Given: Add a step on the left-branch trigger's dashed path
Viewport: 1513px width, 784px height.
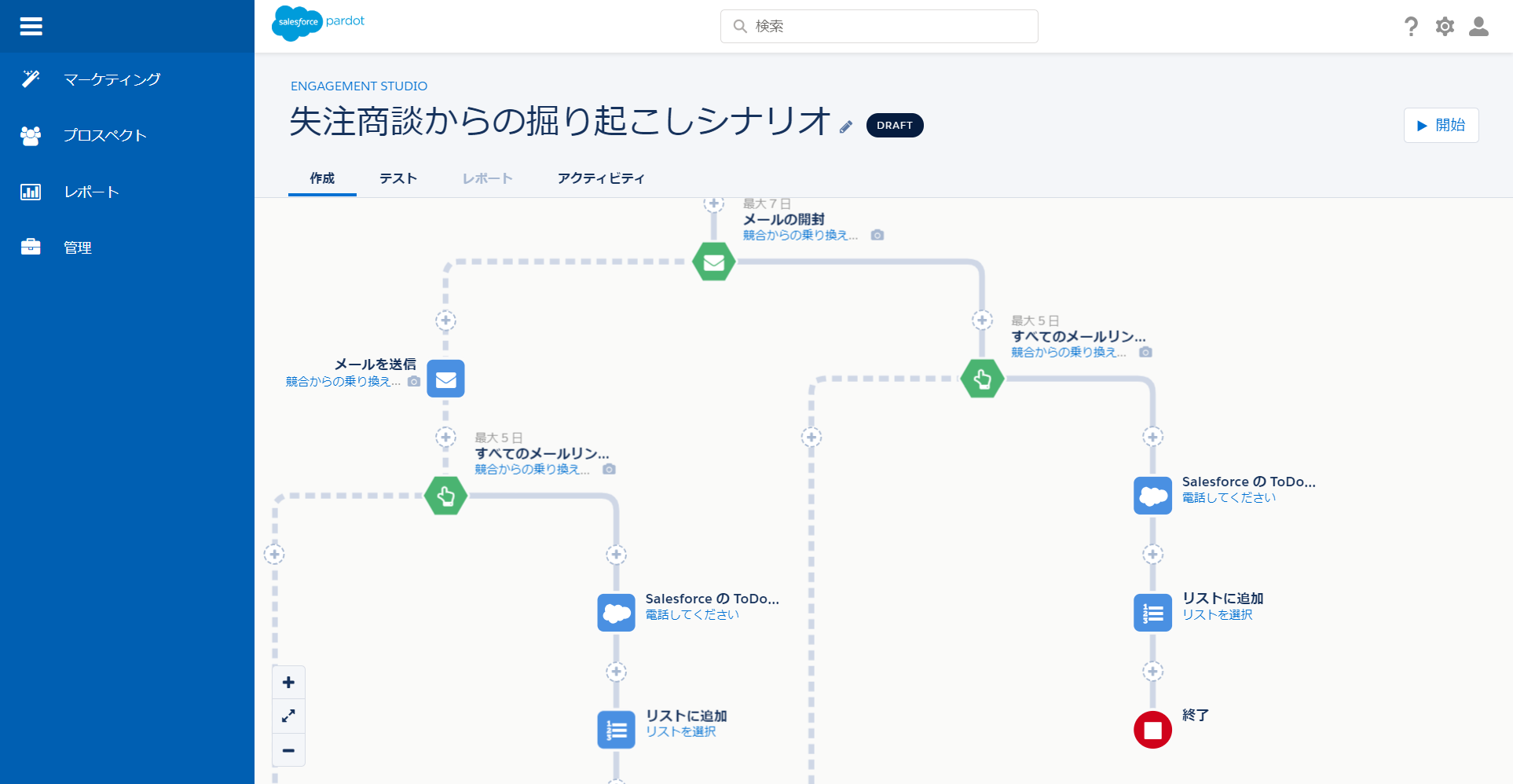Looking at the screenshot, I should click(x=274, y=554).
